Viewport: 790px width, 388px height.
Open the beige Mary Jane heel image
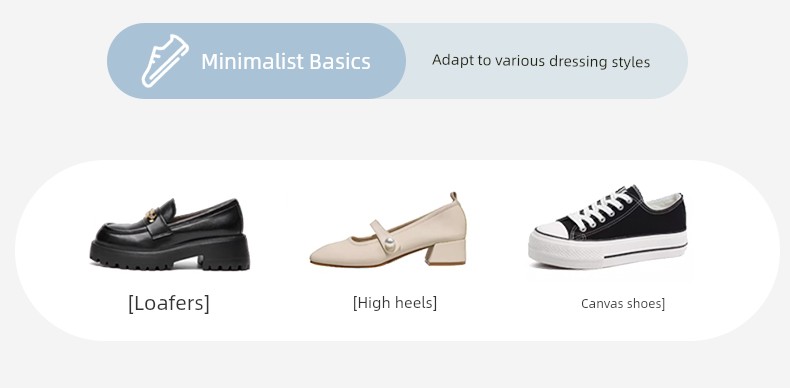388,229
